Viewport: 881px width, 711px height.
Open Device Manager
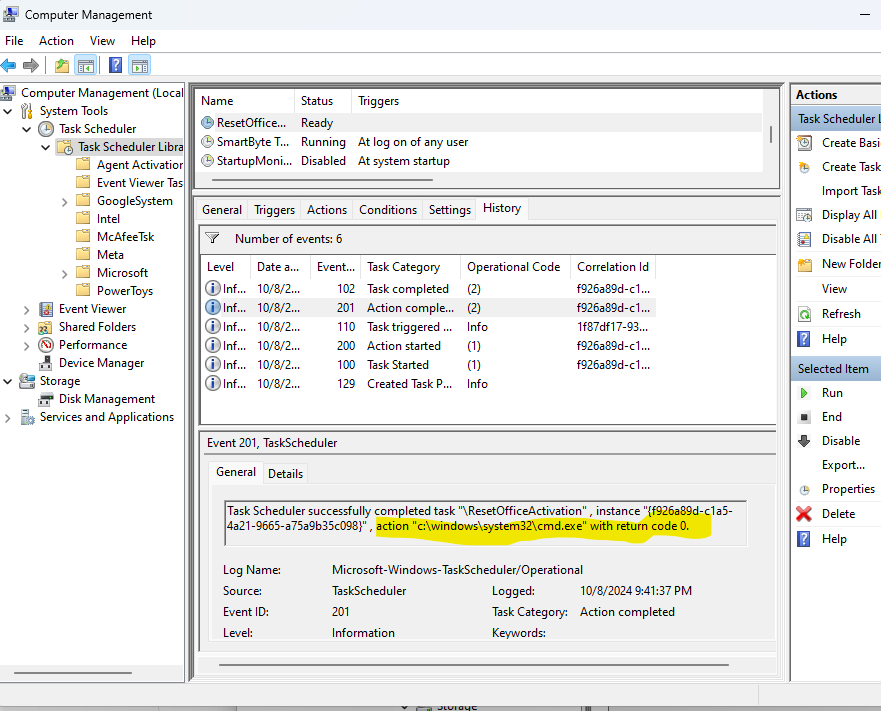coord(101,363)
